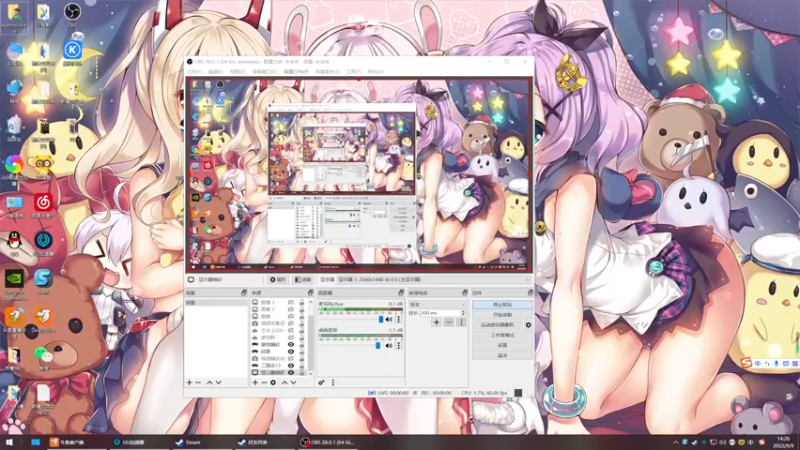Viewport: 800px width, 450px height.
Task: Add a scene transition with the plus button
Action: (x=436, y=322)
